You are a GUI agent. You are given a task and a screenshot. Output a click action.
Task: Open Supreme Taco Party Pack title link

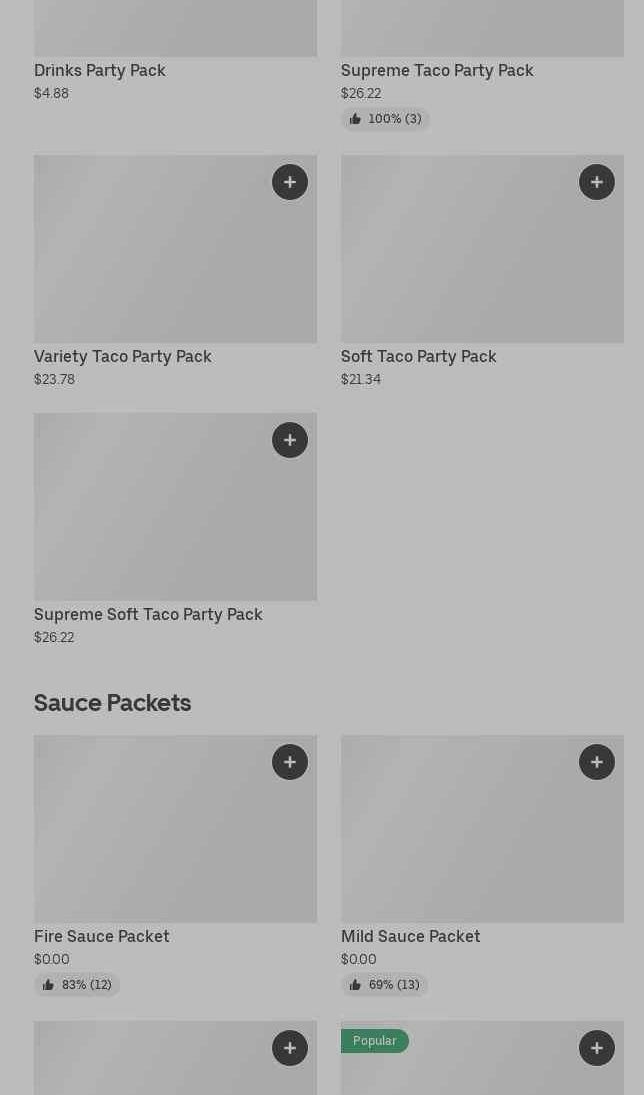(437, 70)
